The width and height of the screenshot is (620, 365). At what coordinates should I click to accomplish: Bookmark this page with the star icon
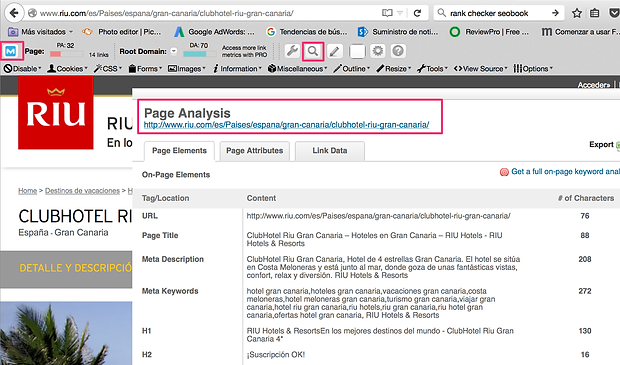(x=577, y=13)
